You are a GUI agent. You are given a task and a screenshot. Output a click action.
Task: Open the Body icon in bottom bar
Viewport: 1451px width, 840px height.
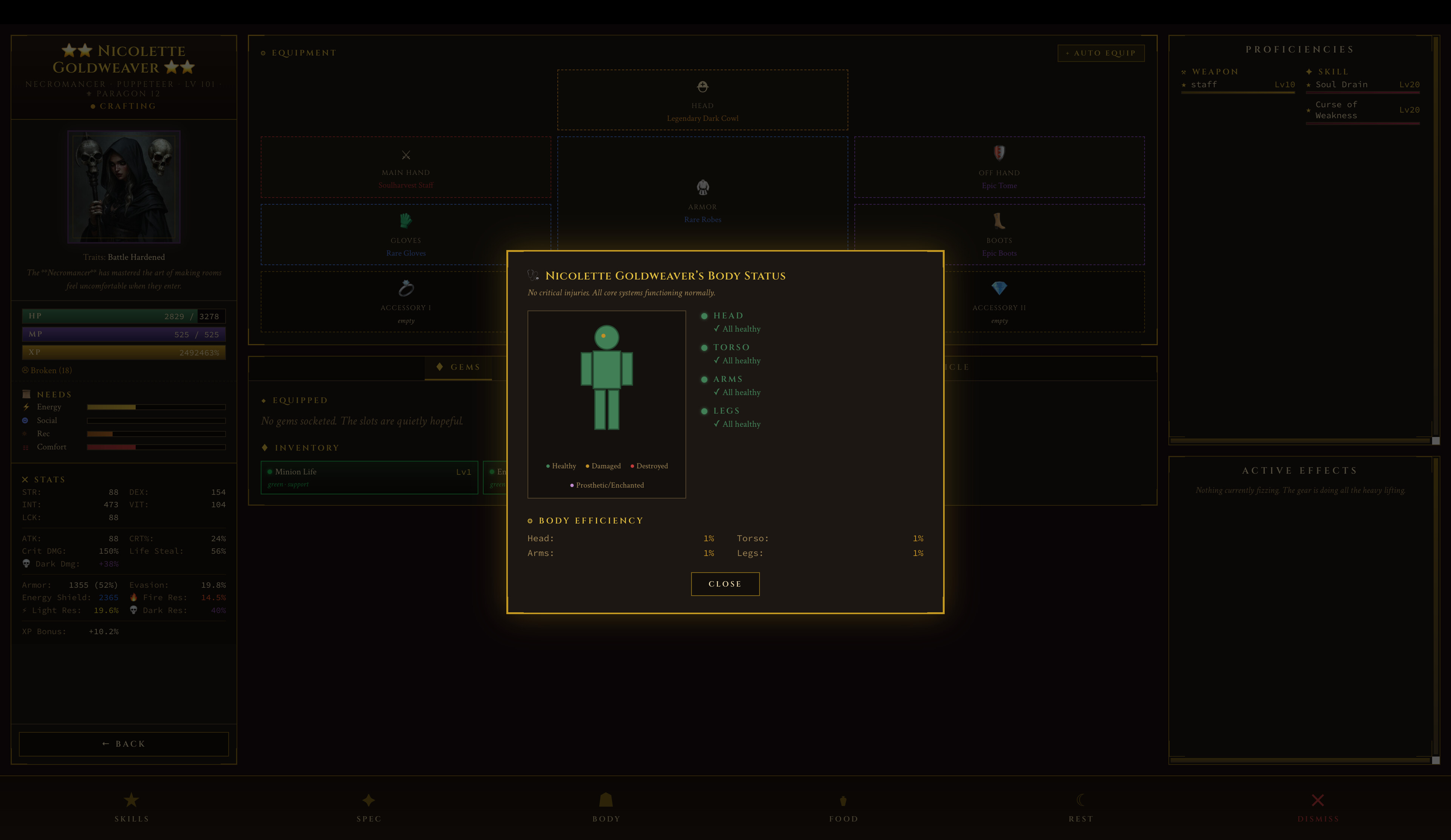click(606, 800)
